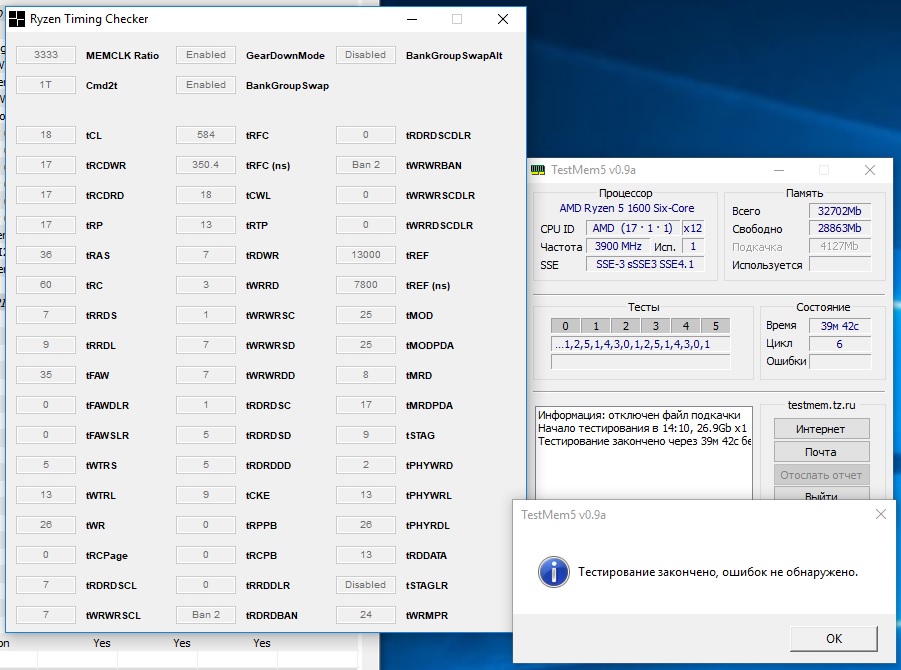Click the tRFC (ns) value 350.4
The width and height of the screenshot is (901, 670).
(x=206, y=164)
